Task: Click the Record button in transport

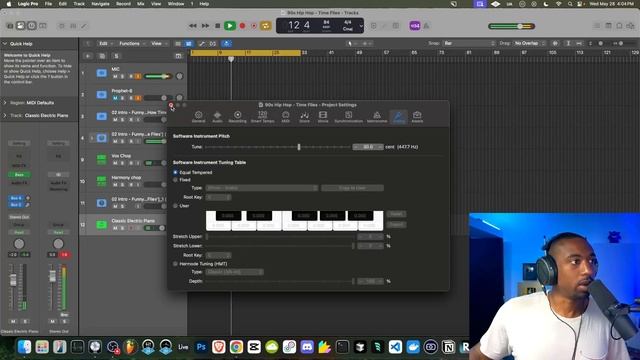Action: point(242,26)
